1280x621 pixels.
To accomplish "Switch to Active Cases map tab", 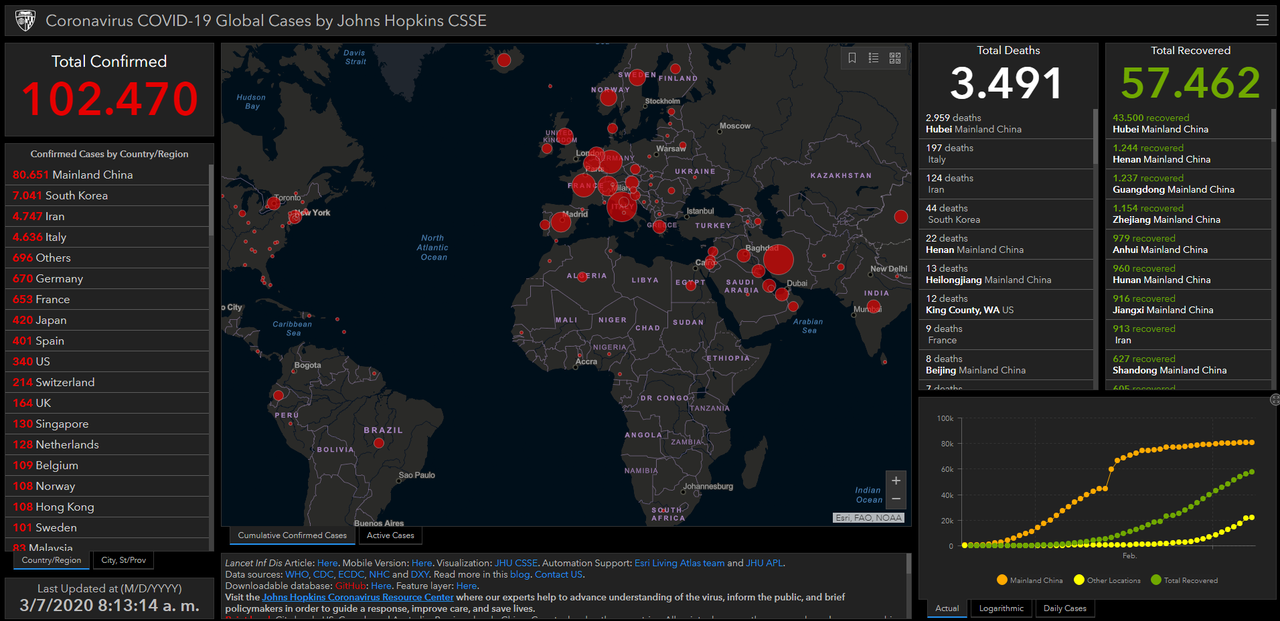I will click(390, 535).
